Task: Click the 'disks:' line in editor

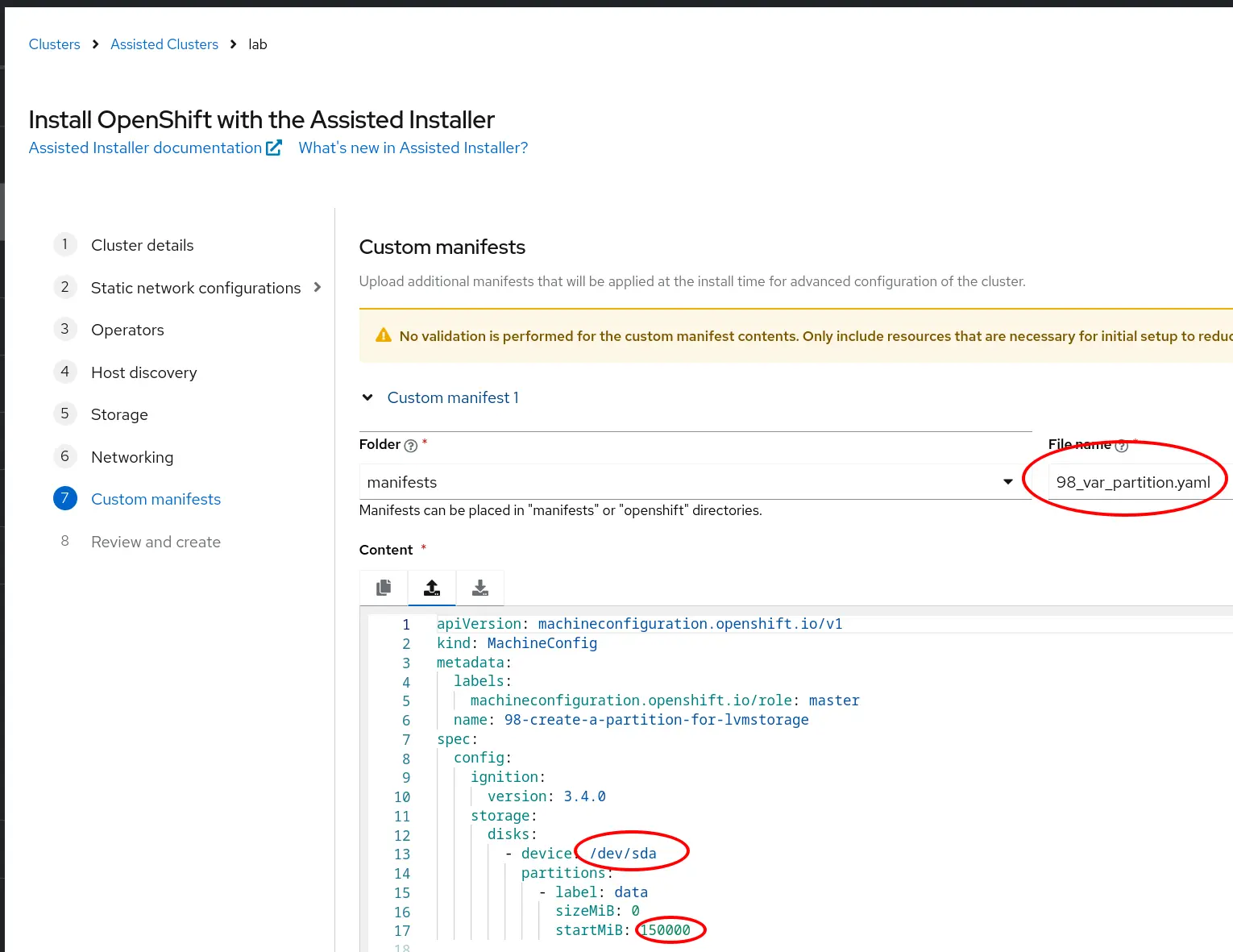Action: point(512,834)
